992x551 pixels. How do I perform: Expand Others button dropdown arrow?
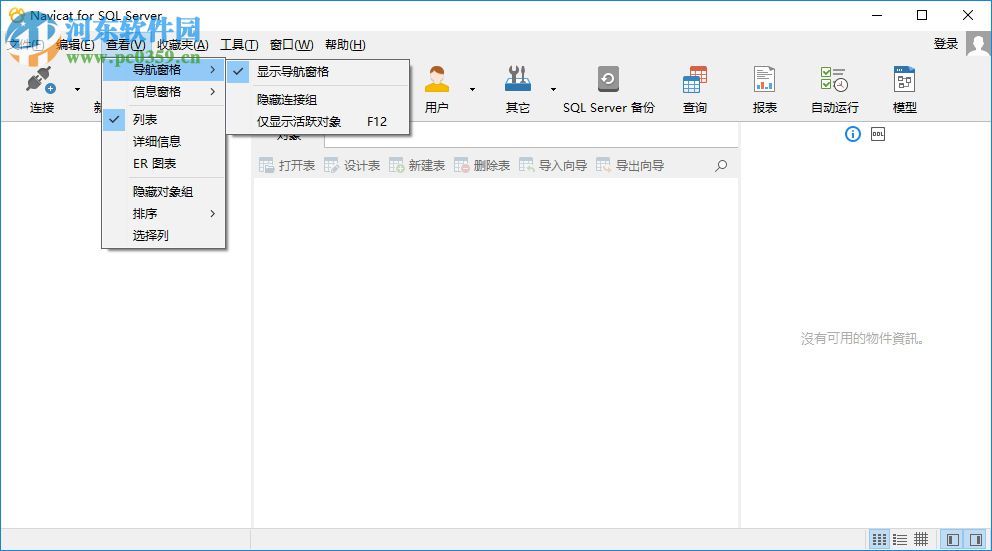(x=553, y=89)
